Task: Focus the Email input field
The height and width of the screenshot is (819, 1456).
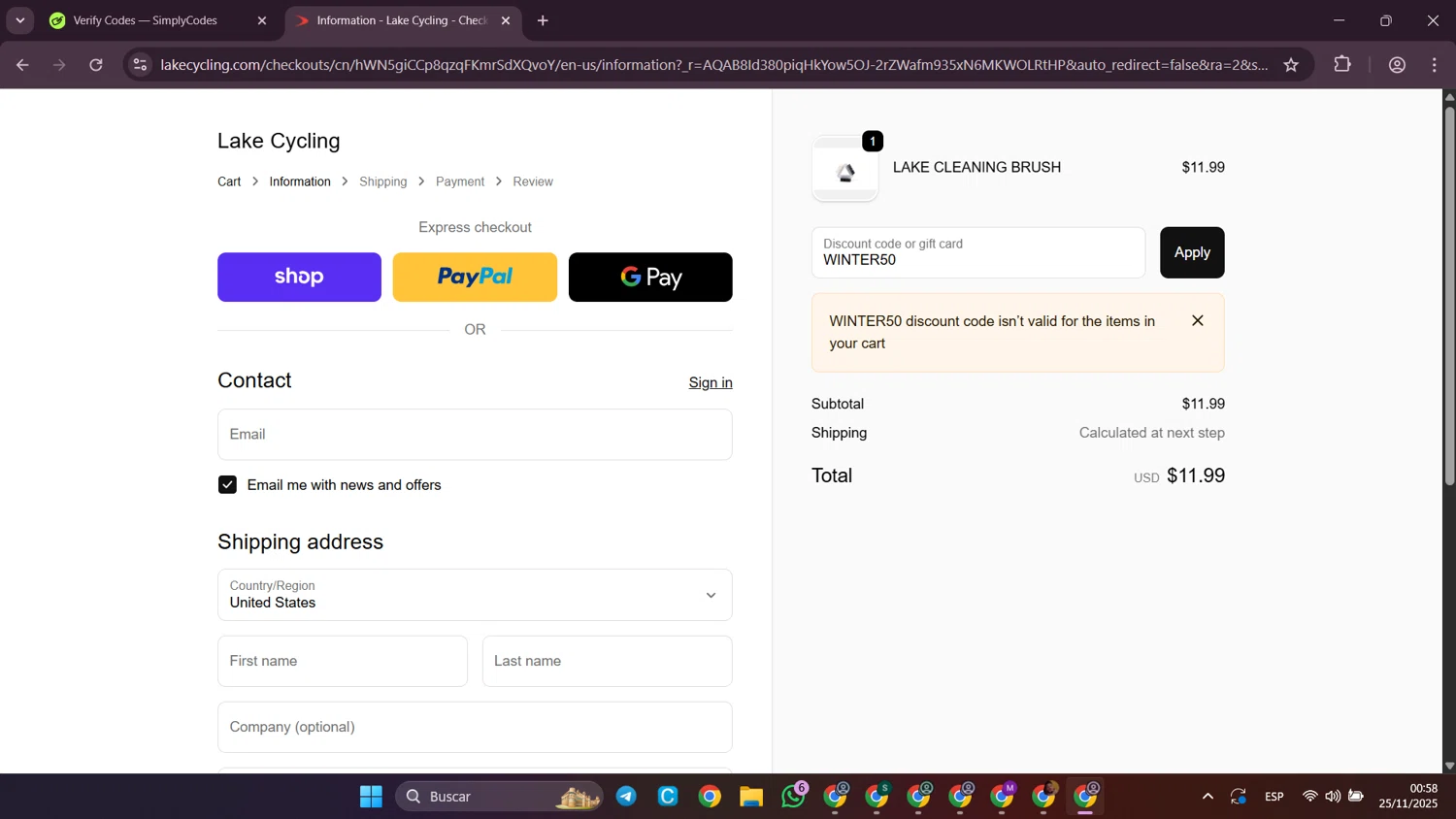Action: [x=475, y=435]
